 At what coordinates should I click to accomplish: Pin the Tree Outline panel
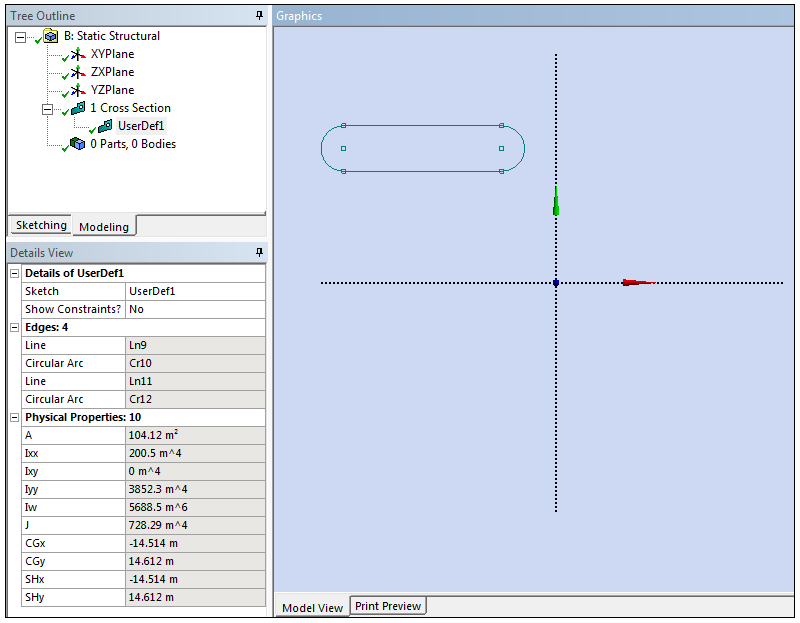(x=259, y=15)
